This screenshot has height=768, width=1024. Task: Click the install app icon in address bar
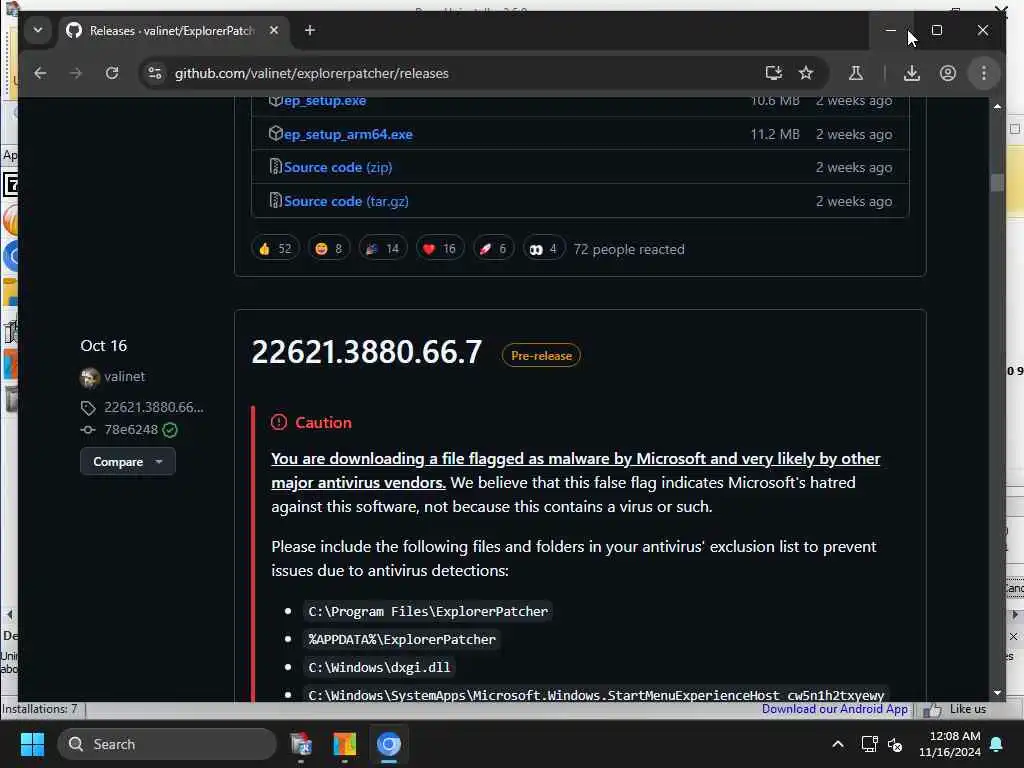point(773,73)
